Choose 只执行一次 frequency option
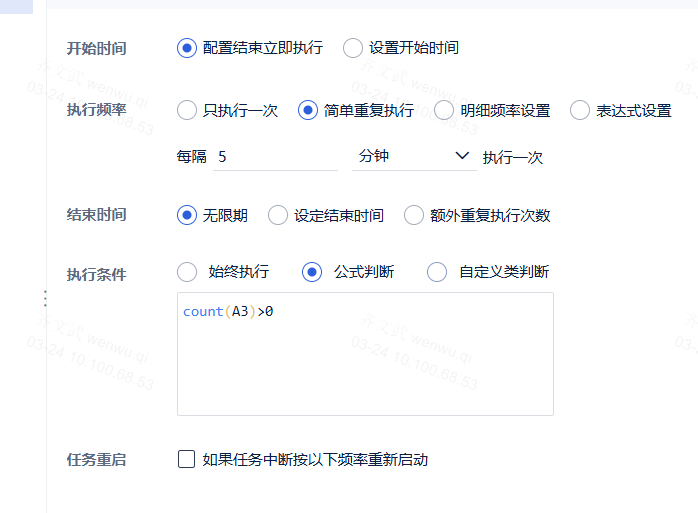This screenshot has width=698, height=513. tap(187, 110)
